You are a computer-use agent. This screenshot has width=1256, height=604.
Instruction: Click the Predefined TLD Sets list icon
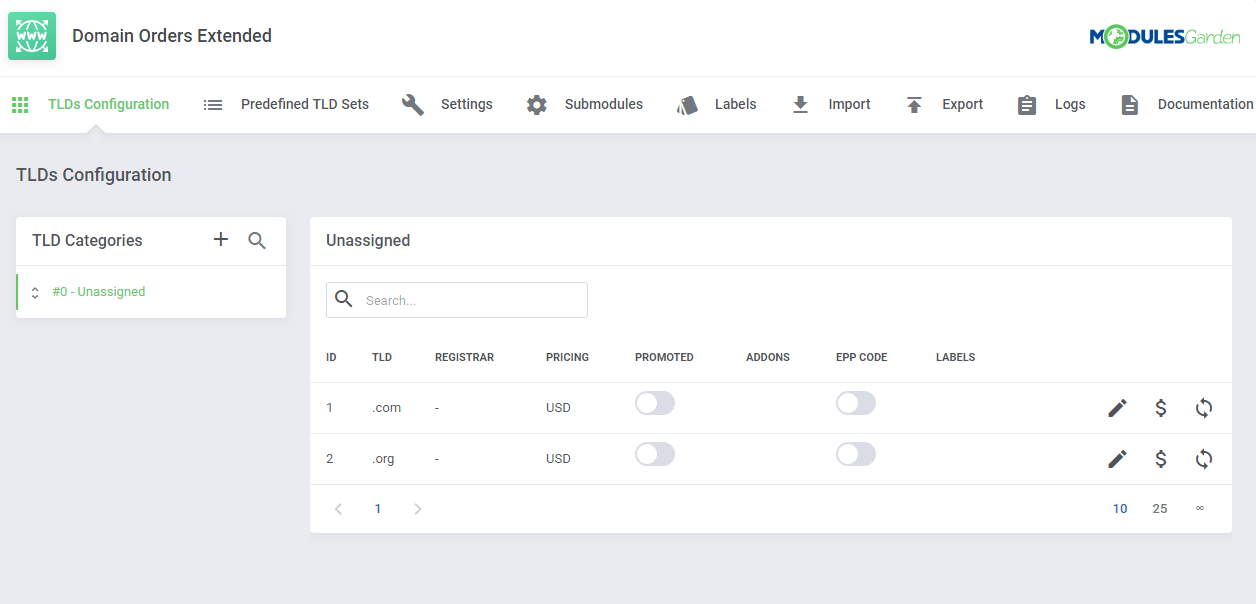click(213, 104)
